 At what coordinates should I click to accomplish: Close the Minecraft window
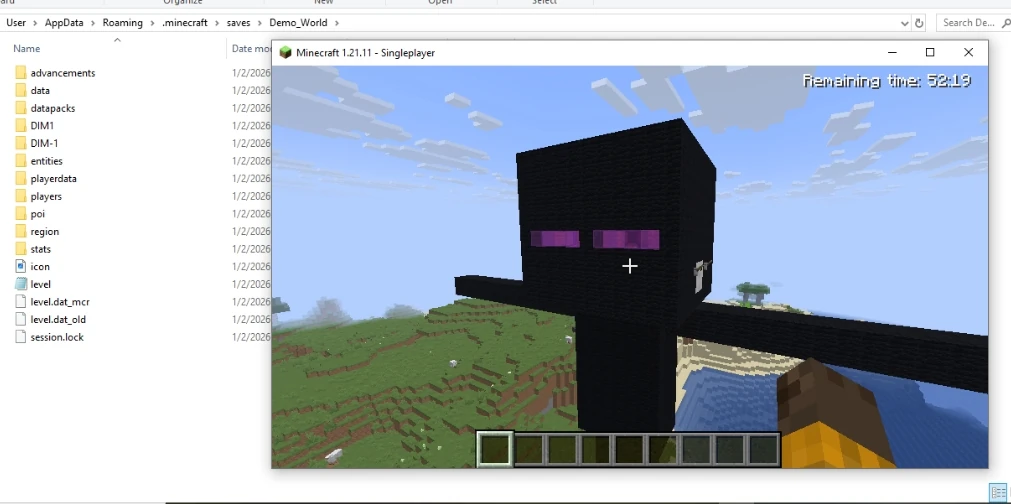point(968,53)
